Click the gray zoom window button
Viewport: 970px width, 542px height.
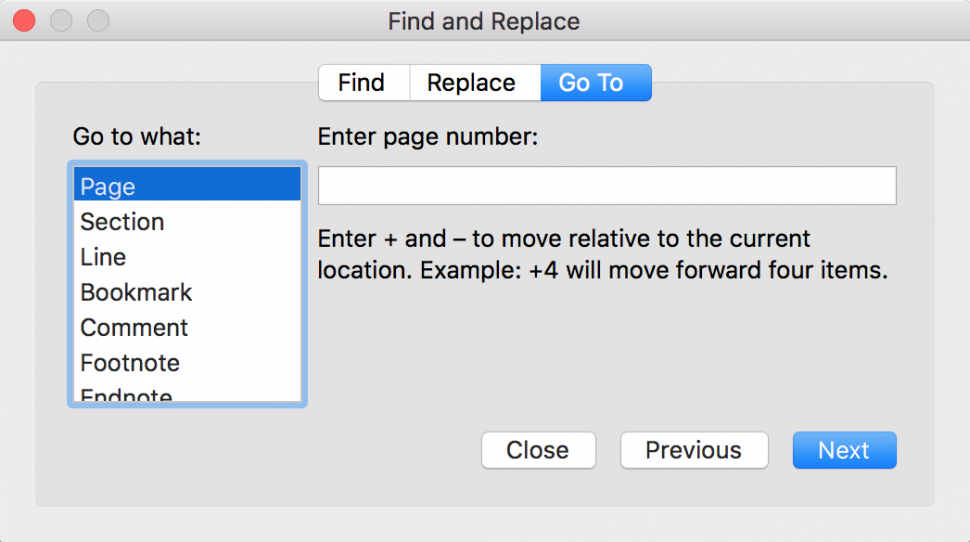coord(98,20)
